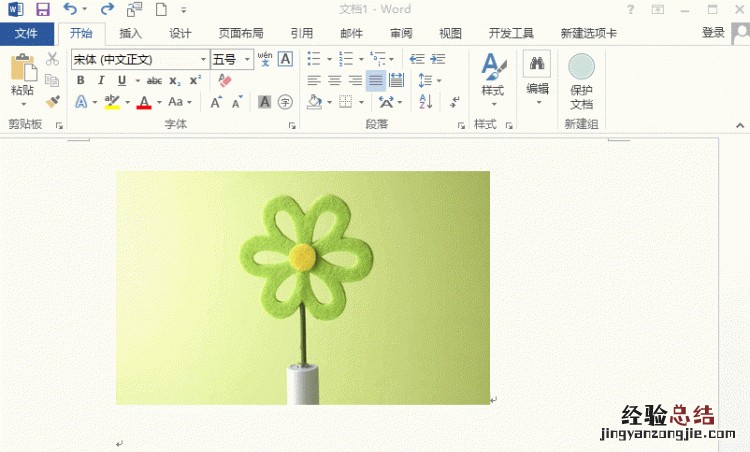The width and height of the screenshot is (750, 452).
Task: Click the Subscript x₂ icon
Action: tap(174, 81)
